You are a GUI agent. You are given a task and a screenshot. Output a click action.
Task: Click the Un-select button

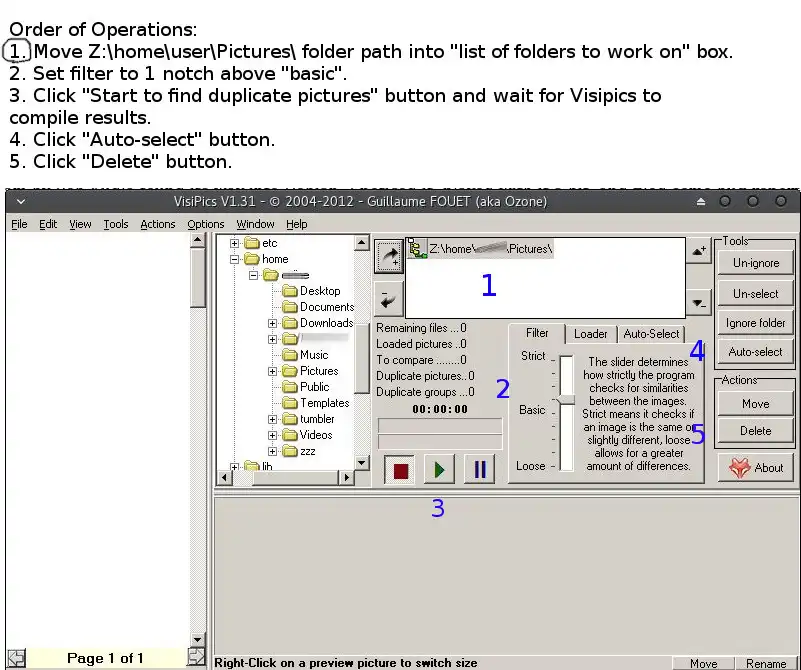click(x=756, y=294)
